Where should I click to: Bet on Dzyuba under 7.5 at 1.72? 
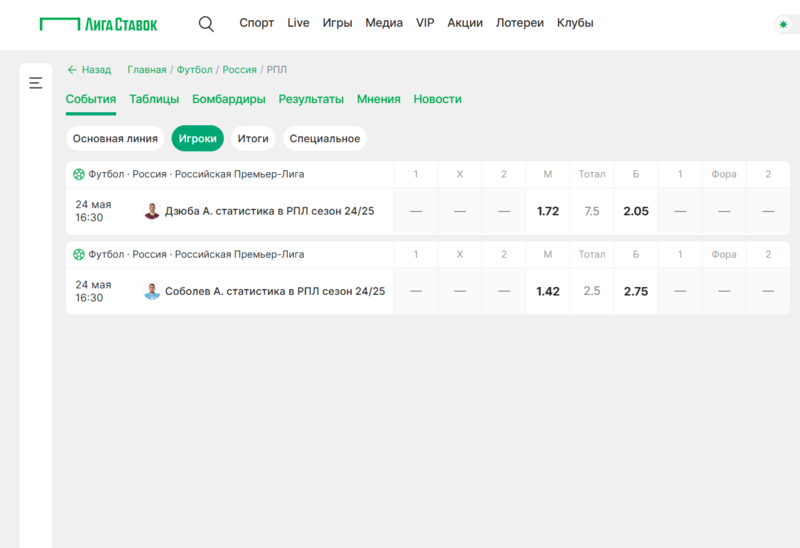[548, 211]
